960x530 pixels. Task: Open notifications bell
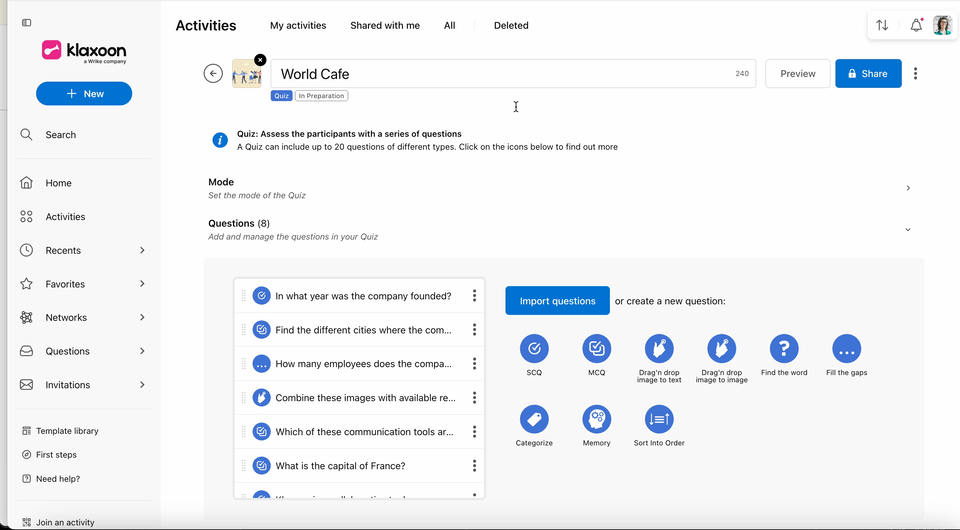916,25
